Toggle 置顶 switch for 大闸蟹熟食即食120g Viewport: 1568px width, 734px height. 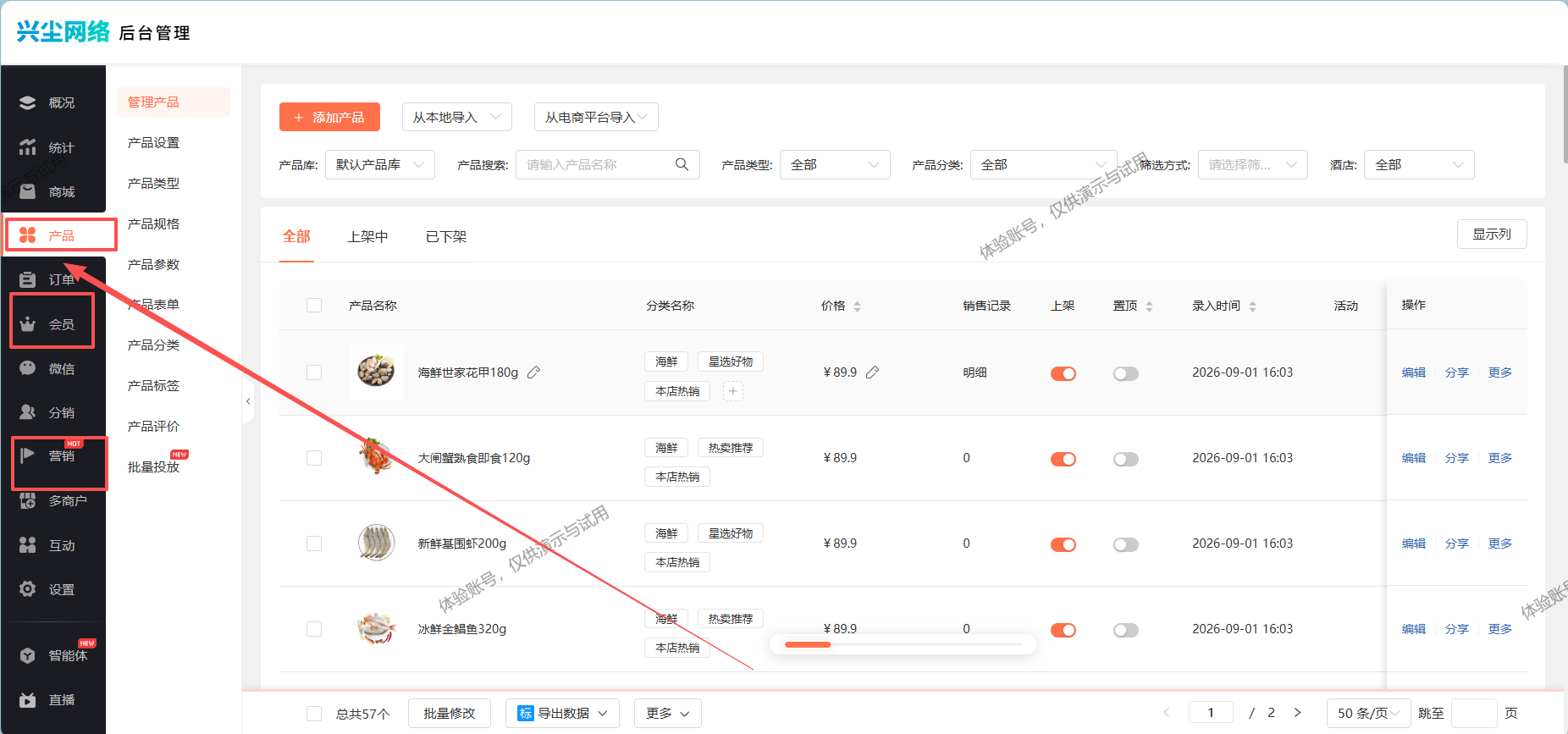pyautogui.click(x=1126, y=459)
